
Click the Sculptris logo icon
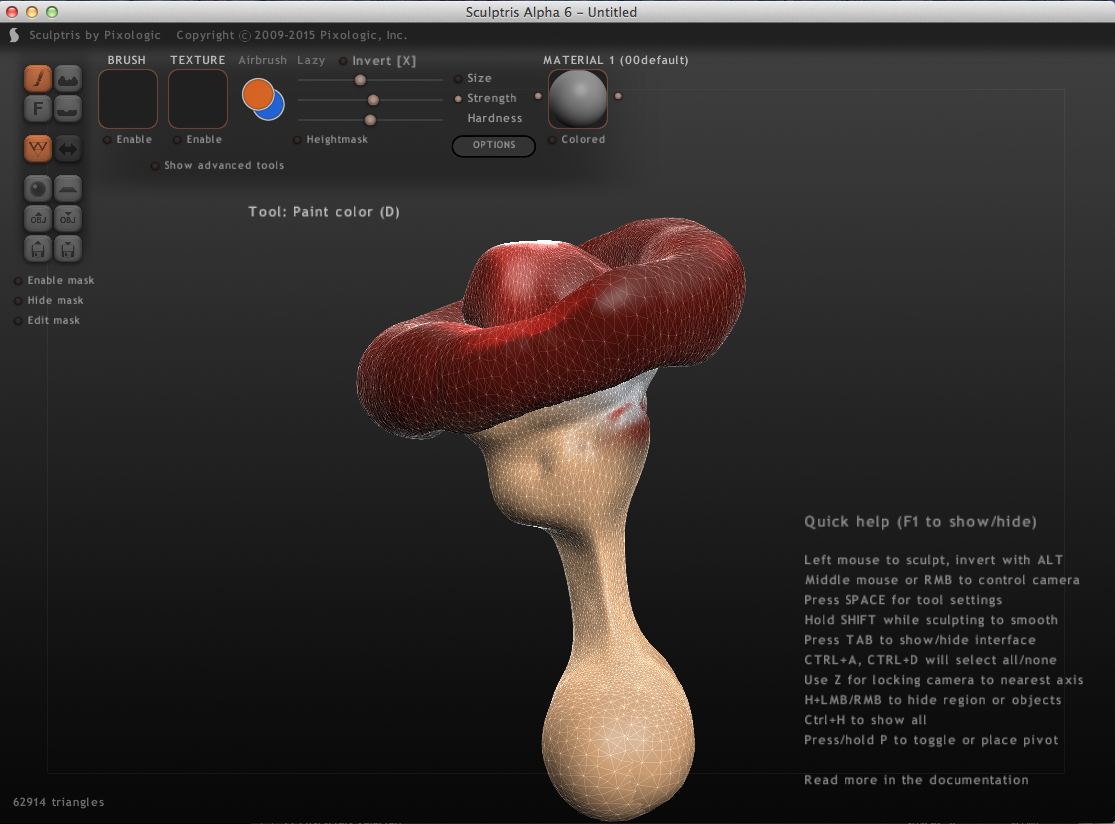click(x=14, y=35)
